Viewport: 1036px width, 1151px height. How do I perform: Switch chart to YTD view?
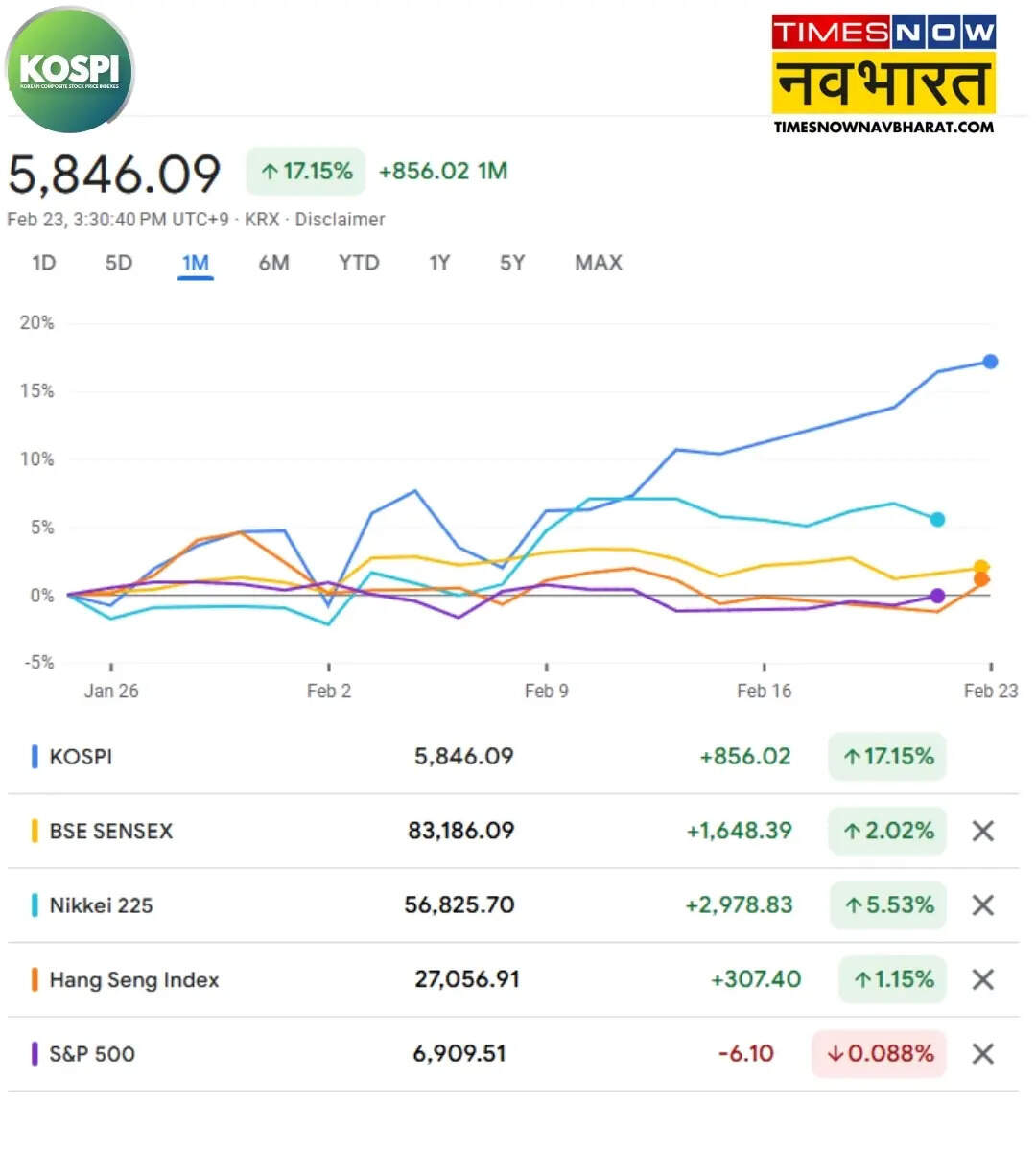359,263
